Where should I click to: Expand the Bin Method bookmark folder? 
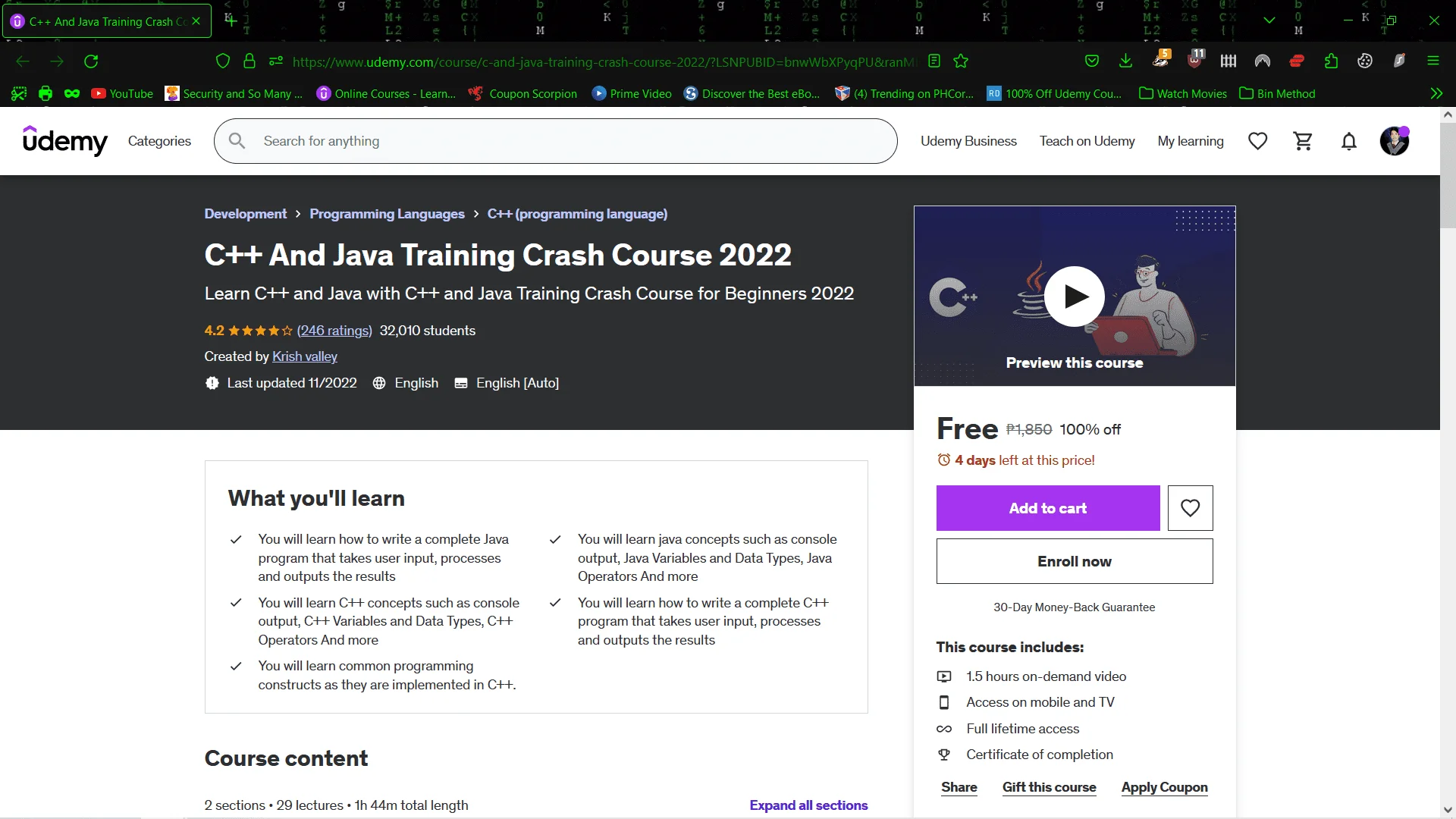tap(1278, 94)
